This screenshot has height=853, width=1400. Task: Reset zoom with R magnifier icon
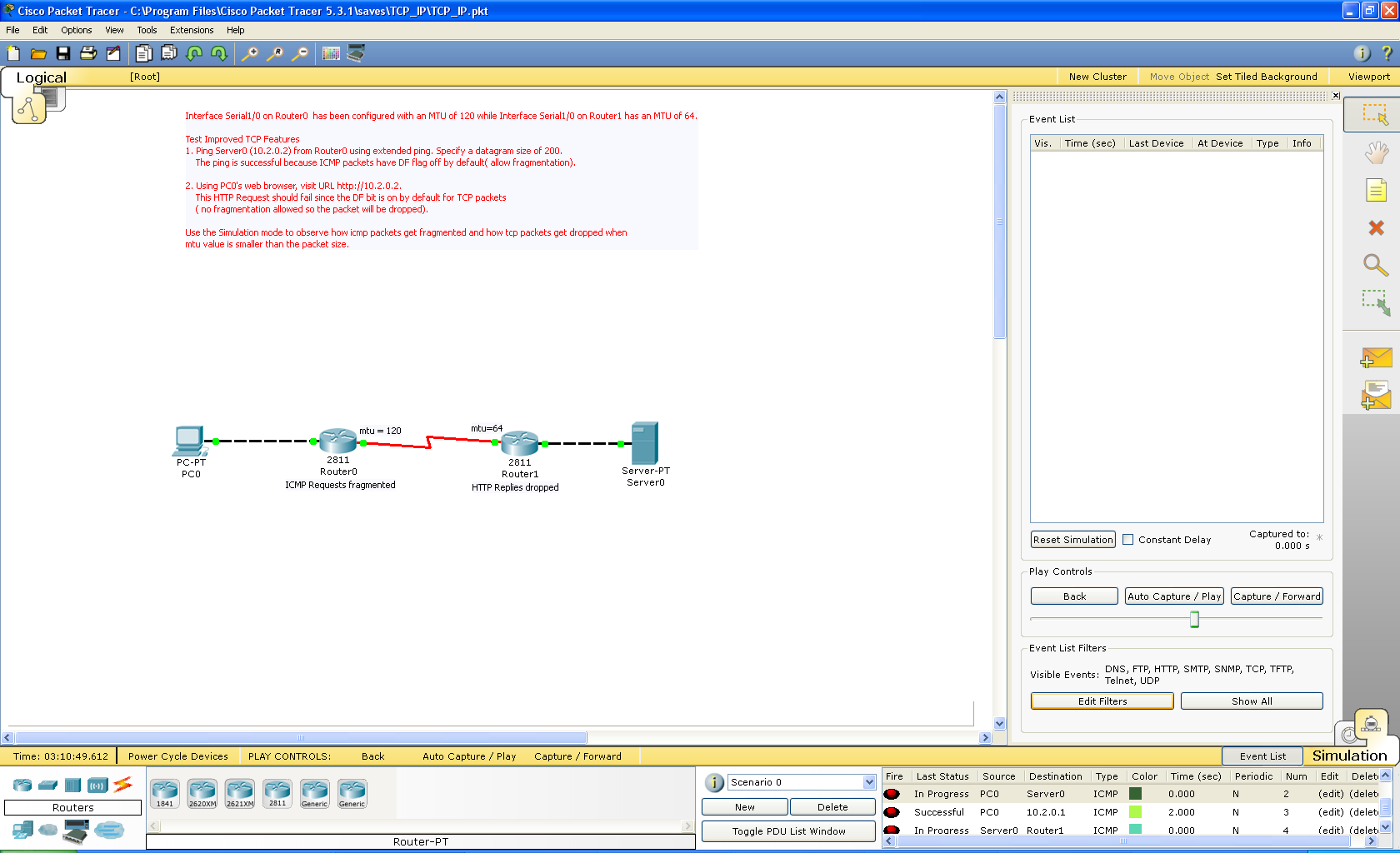(274, 53)
